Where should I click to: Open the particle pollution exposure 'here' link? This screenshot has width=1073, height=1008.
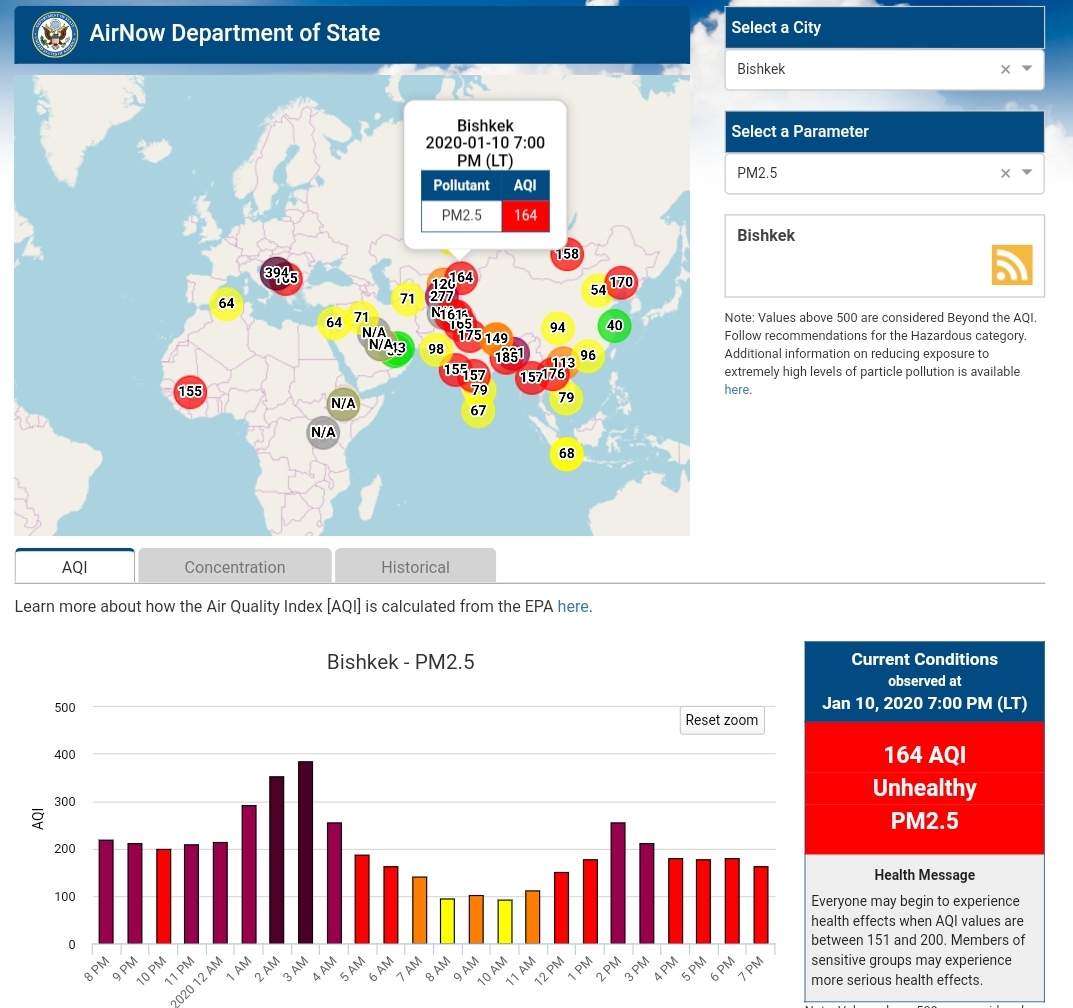[x=737, y=390]
